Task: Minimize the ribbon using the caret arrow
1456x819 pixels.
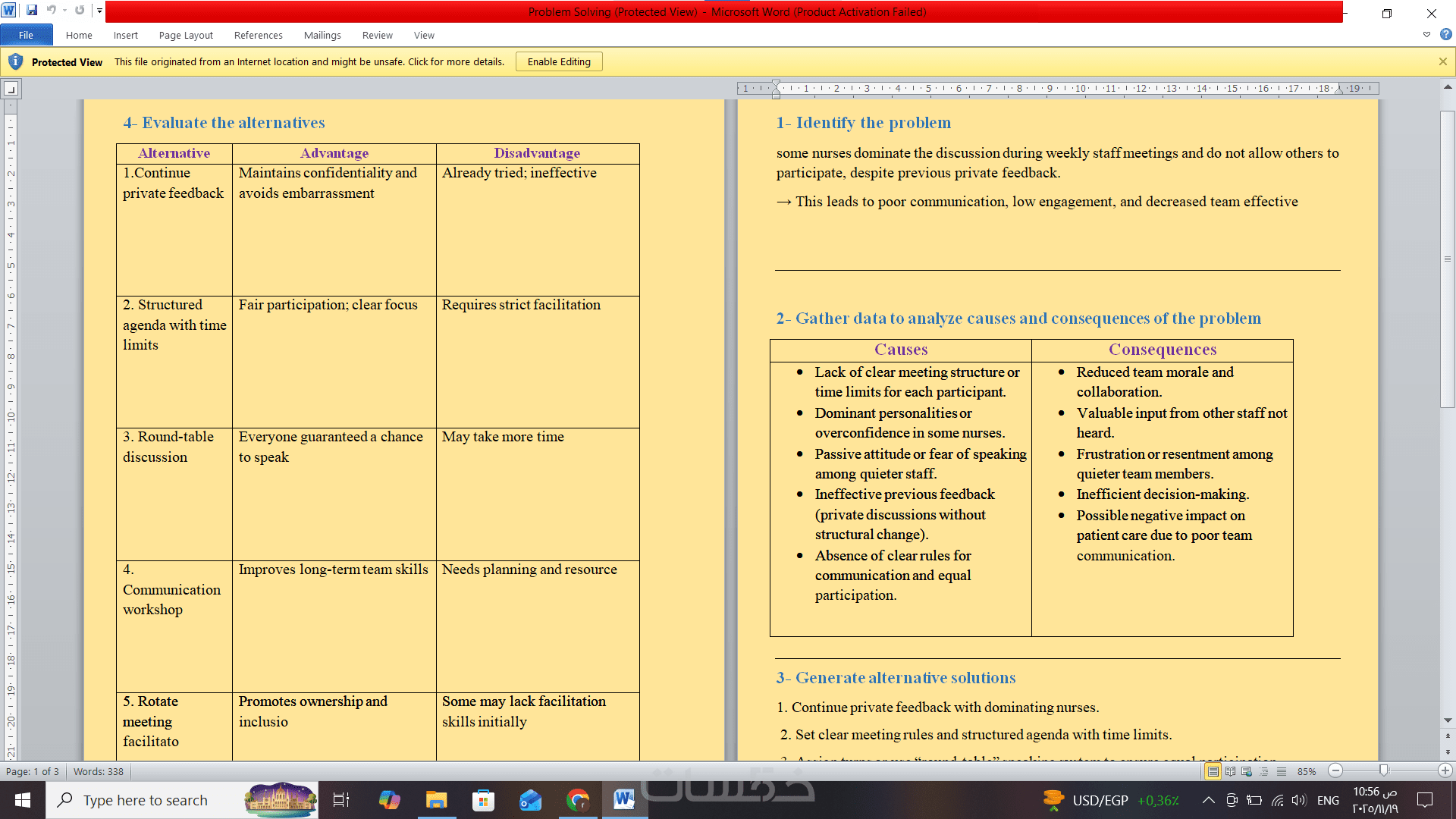Action: coord(1426,35)
